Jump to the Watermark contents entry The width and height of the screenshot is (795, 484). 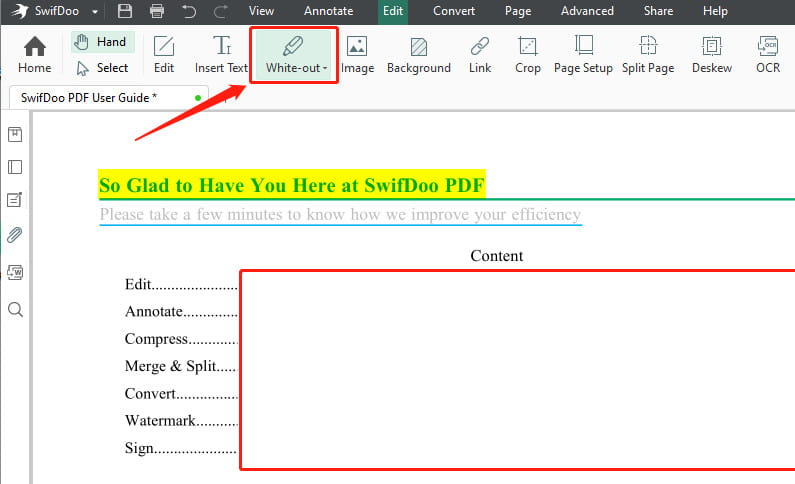pyautogui.click(x=181, y=421)
